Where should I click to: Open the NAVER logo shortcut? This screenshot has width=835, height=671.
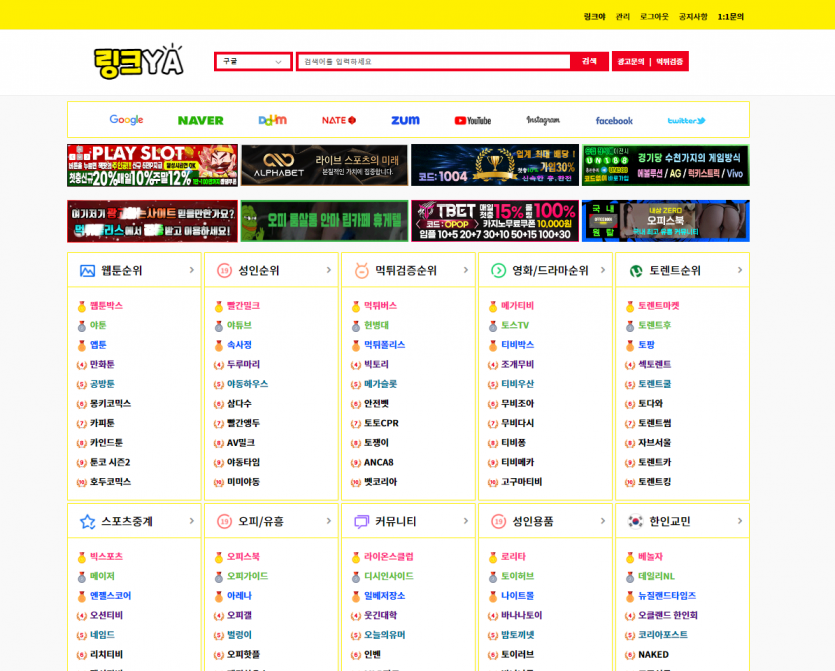click(200, 120)
